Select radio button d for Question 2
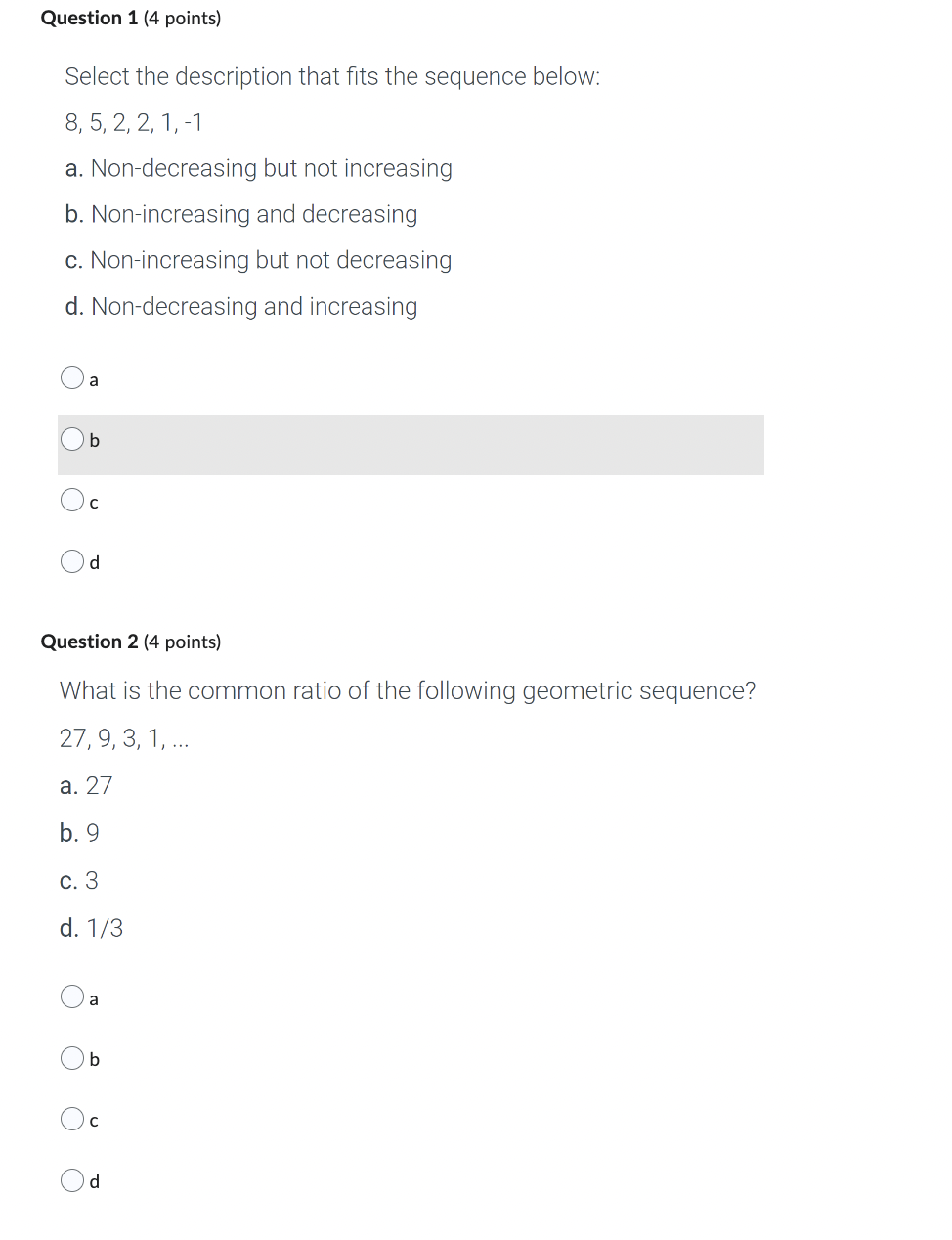952x1240 pixels. coord(72,1179)
